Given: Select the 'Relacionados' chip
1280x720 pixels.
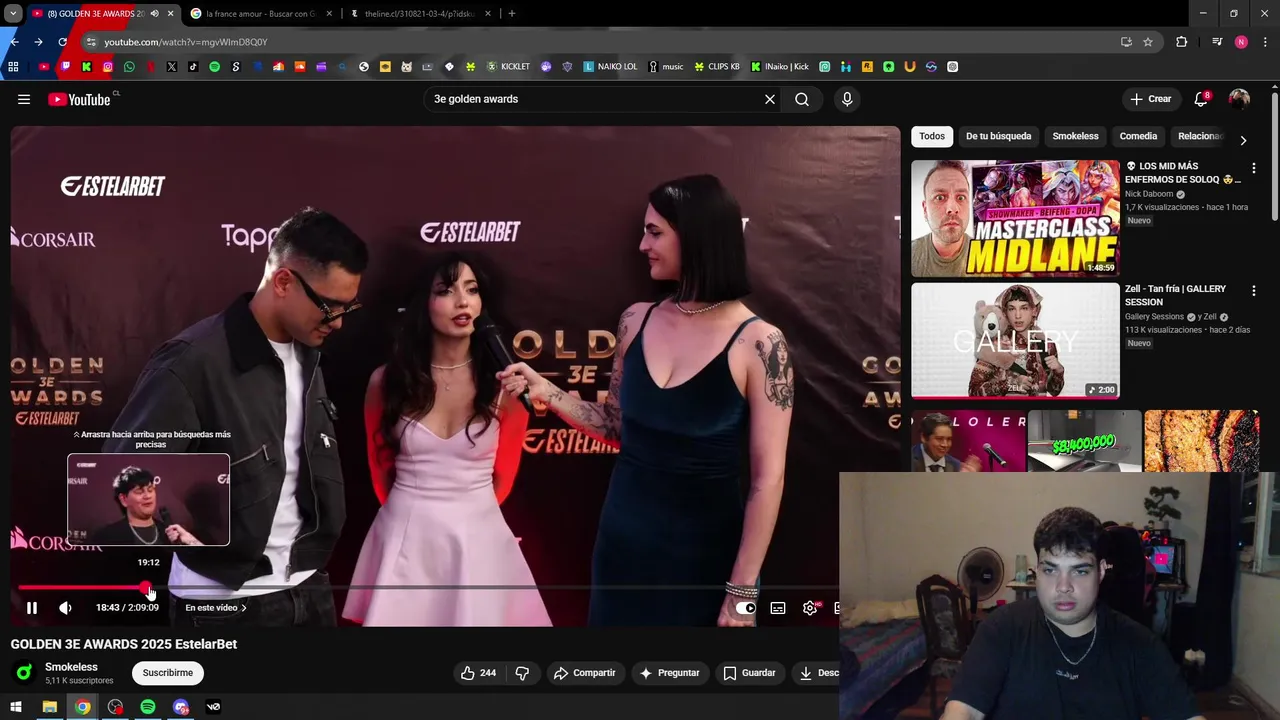Looking at the screenshot, I should coord(1200,136).
